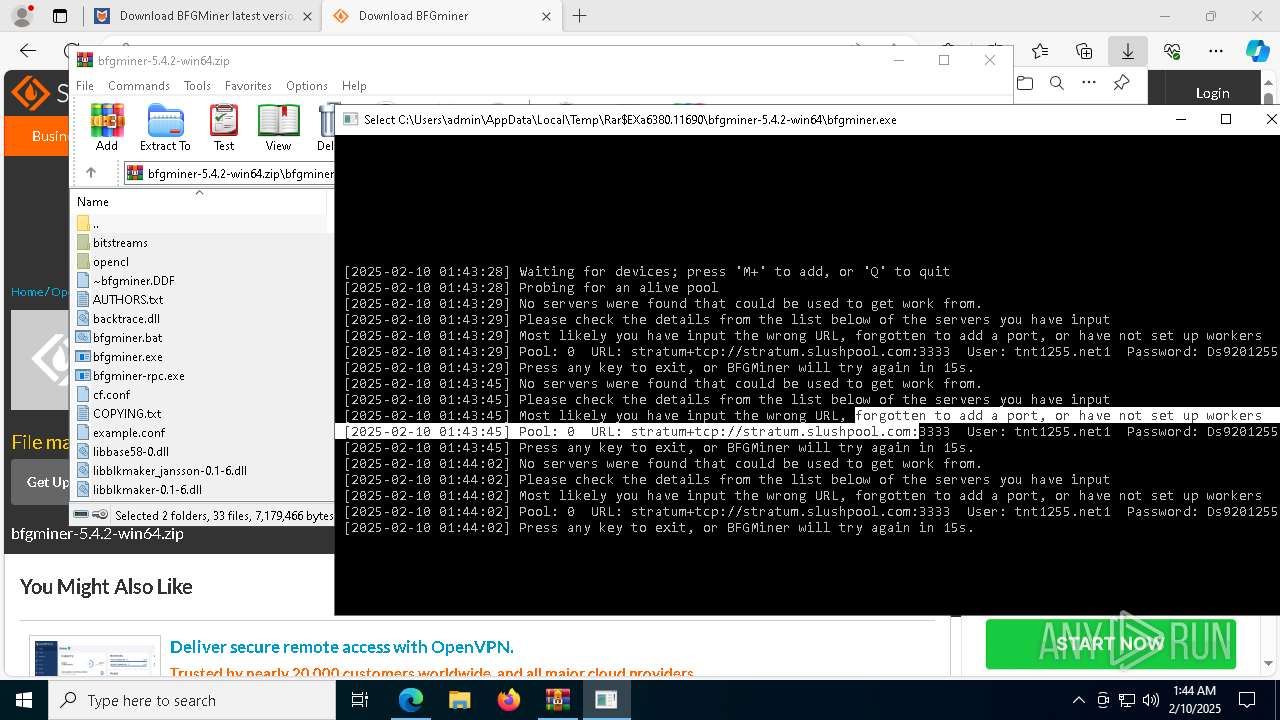Click the Windows Start button
The height and width of the screenshot is (720, 1280).
click(24, 700)
